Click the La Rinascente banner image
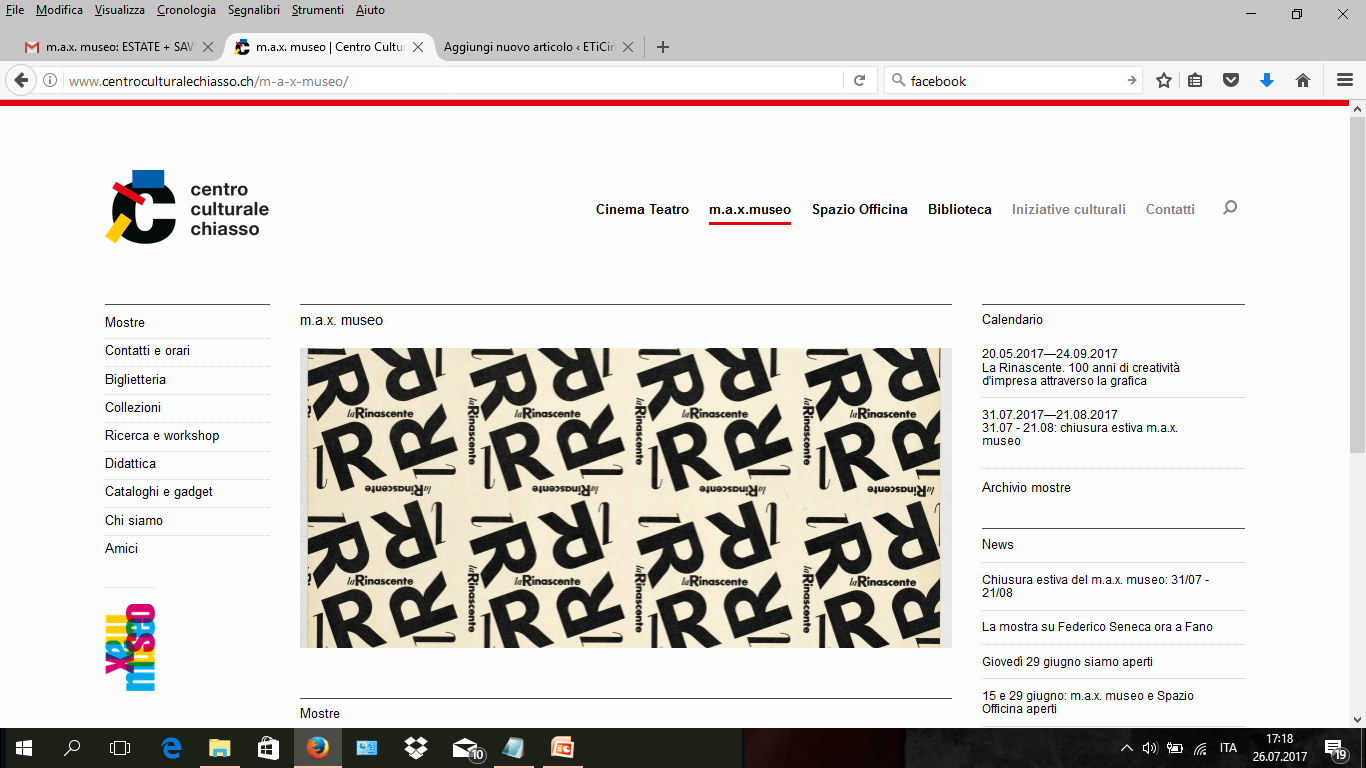 click(x=626, y=498)
